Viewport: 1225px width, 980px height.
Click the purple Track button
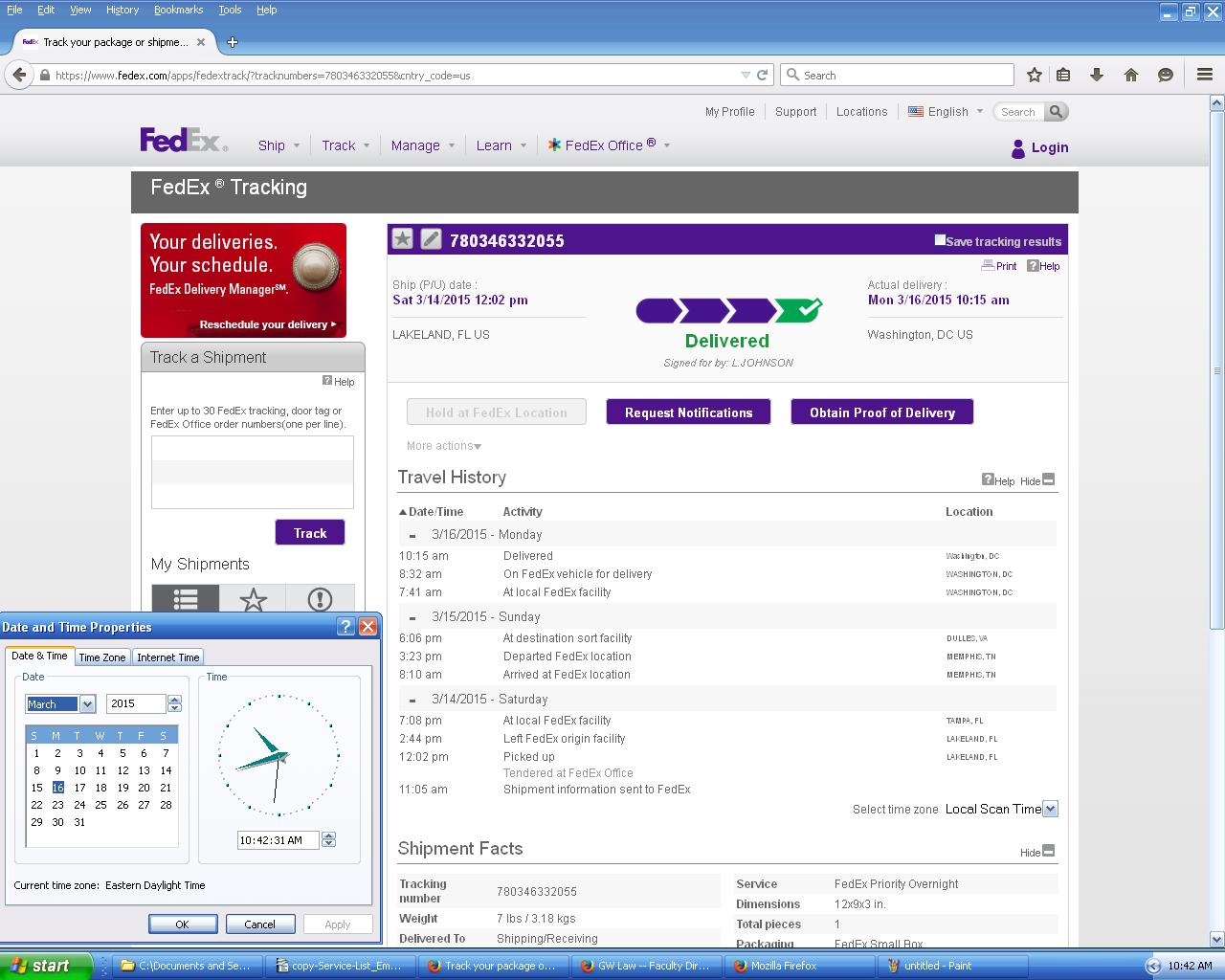[310, 533]
